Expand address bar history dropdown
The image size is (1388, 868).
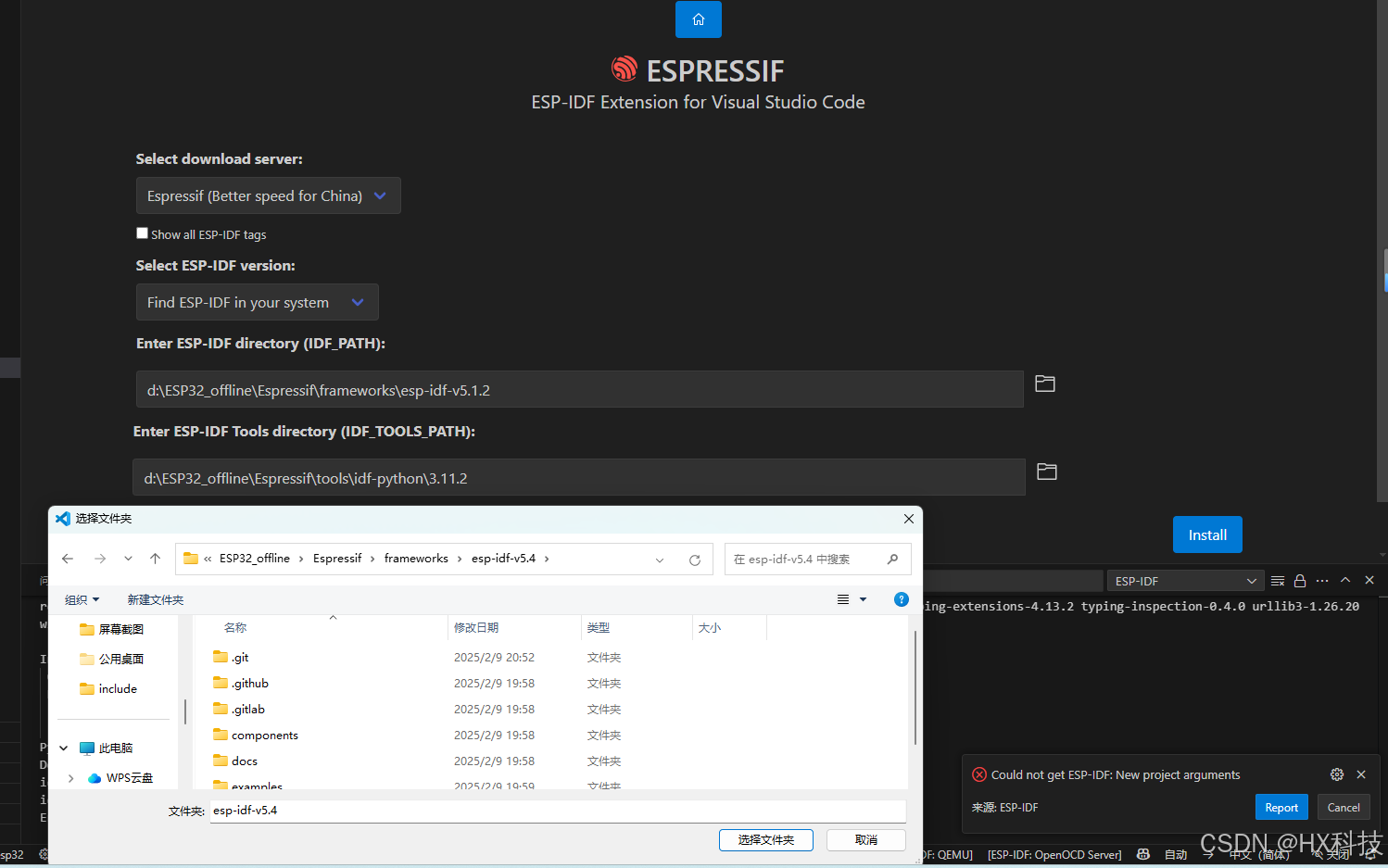[660, 560]
